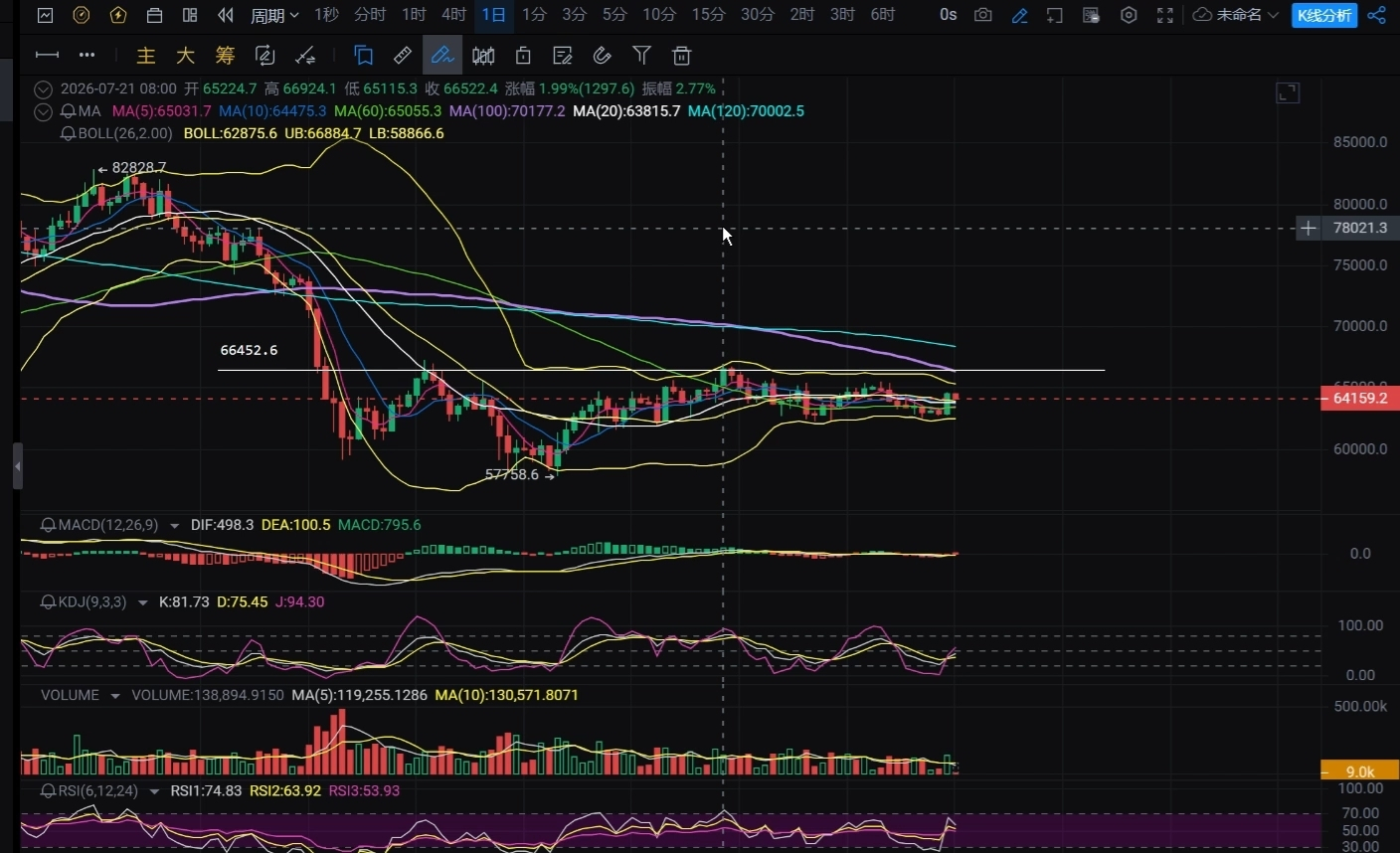1400x853 pixels.
Task: Click the image-remove icon in top bar
Action: 1091,15
